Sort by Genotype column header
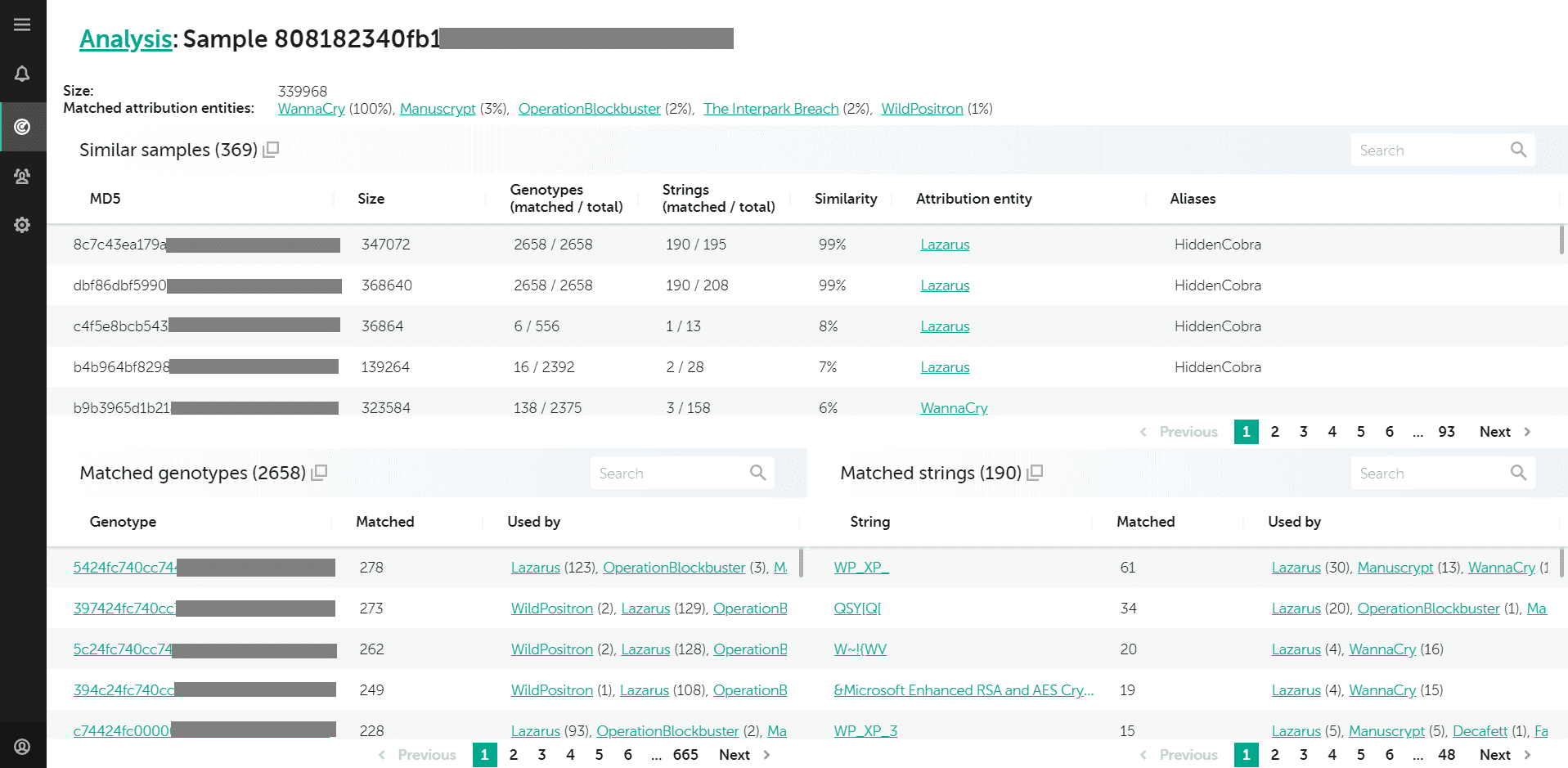 tap(123, 522)
